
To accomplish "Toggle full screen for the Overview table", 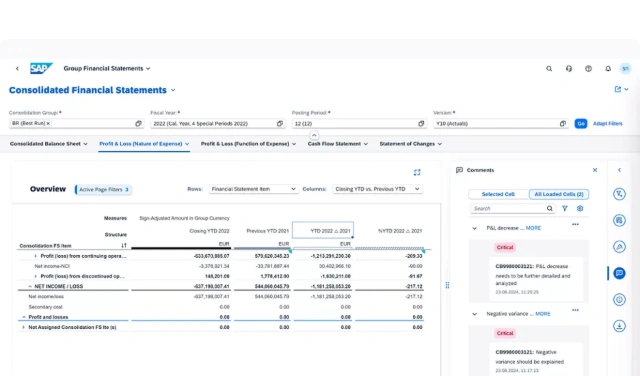I will tap(417, 172).
